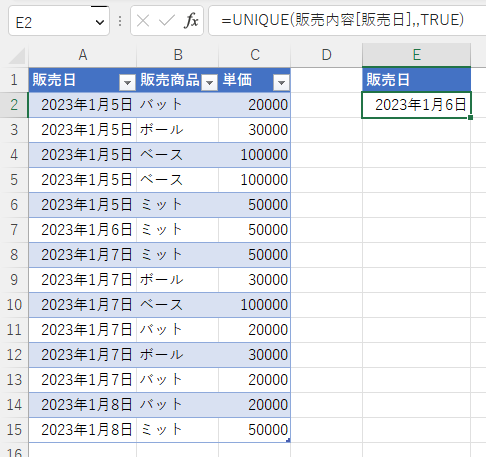This screenshot has width=486, height=457.
Task: Open the 販売日 filter dropdown
Action: [127, 82]
